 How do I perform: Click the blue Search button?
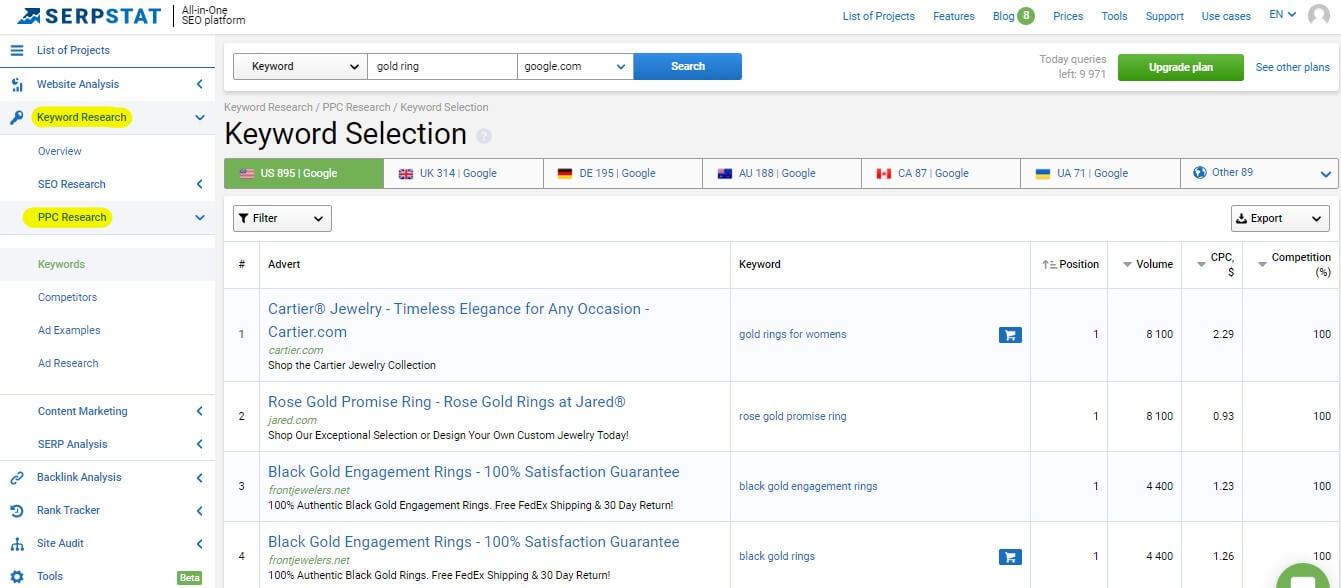(x=688, y=66)
